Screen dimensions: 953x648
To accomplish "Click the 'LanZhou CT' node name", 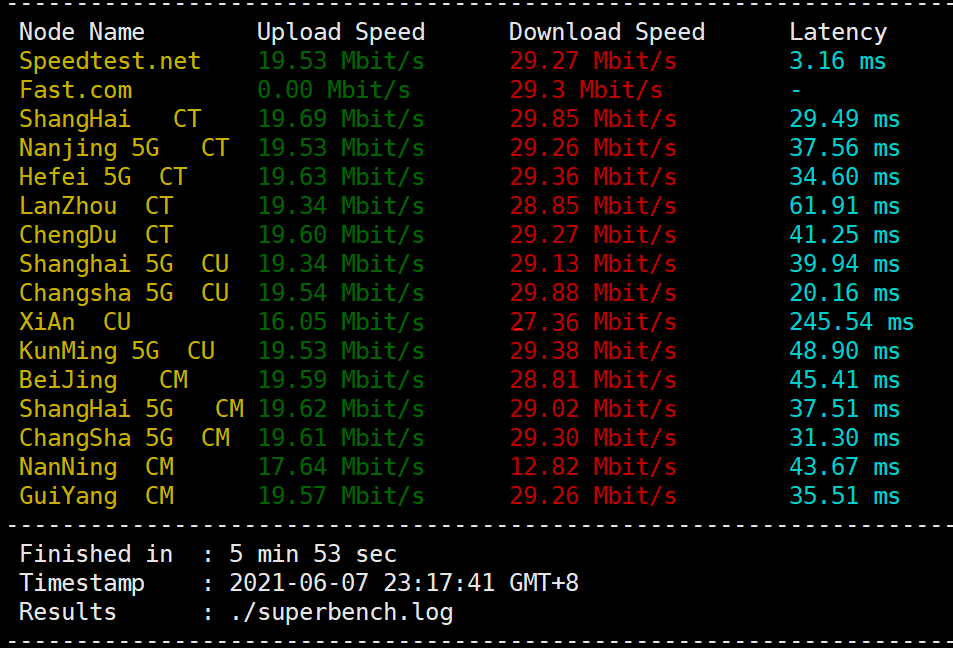I will click(x=96, y=205).
